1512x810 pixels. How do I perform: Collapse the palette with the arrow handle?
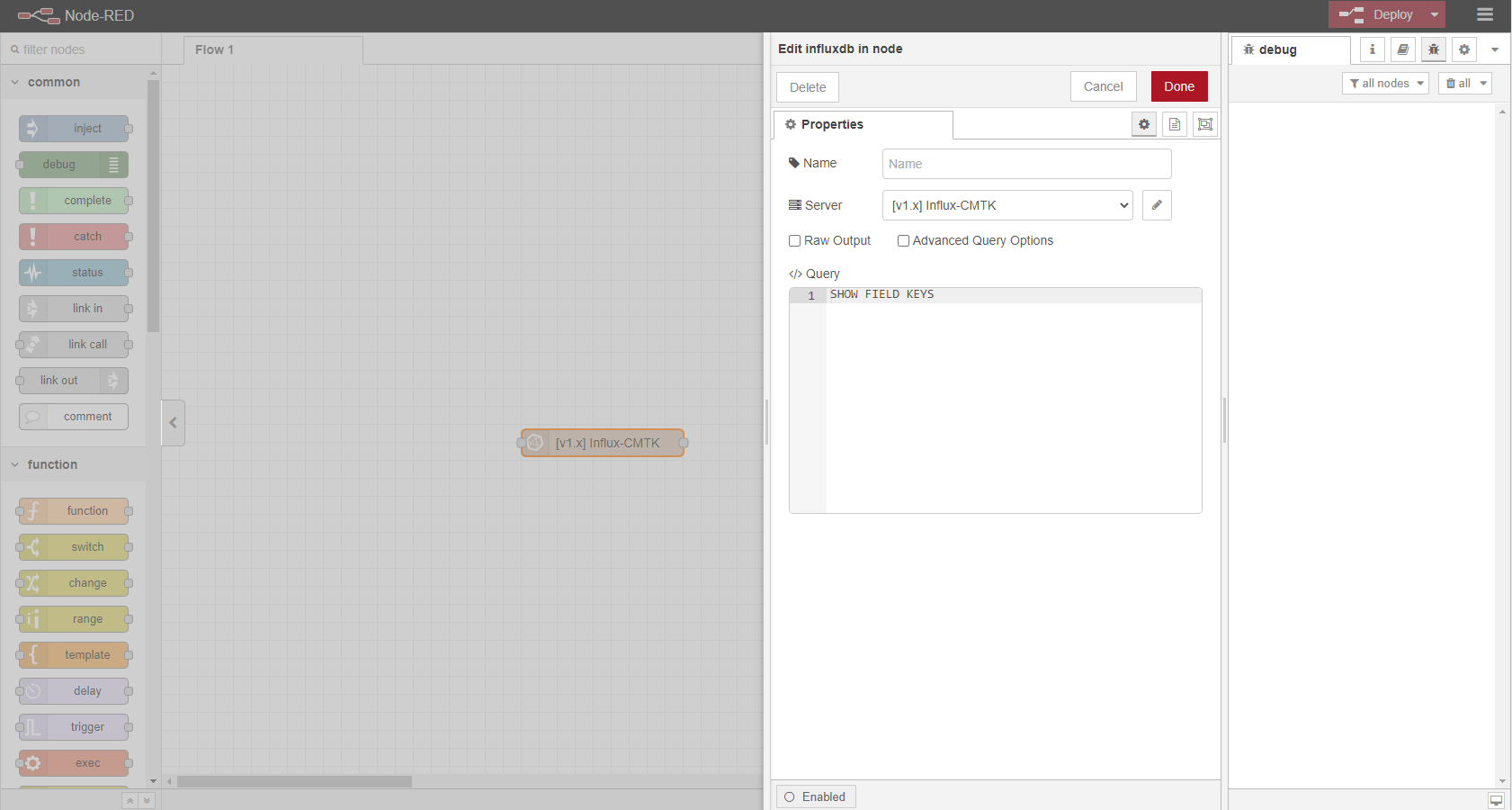tap(173, 422)
